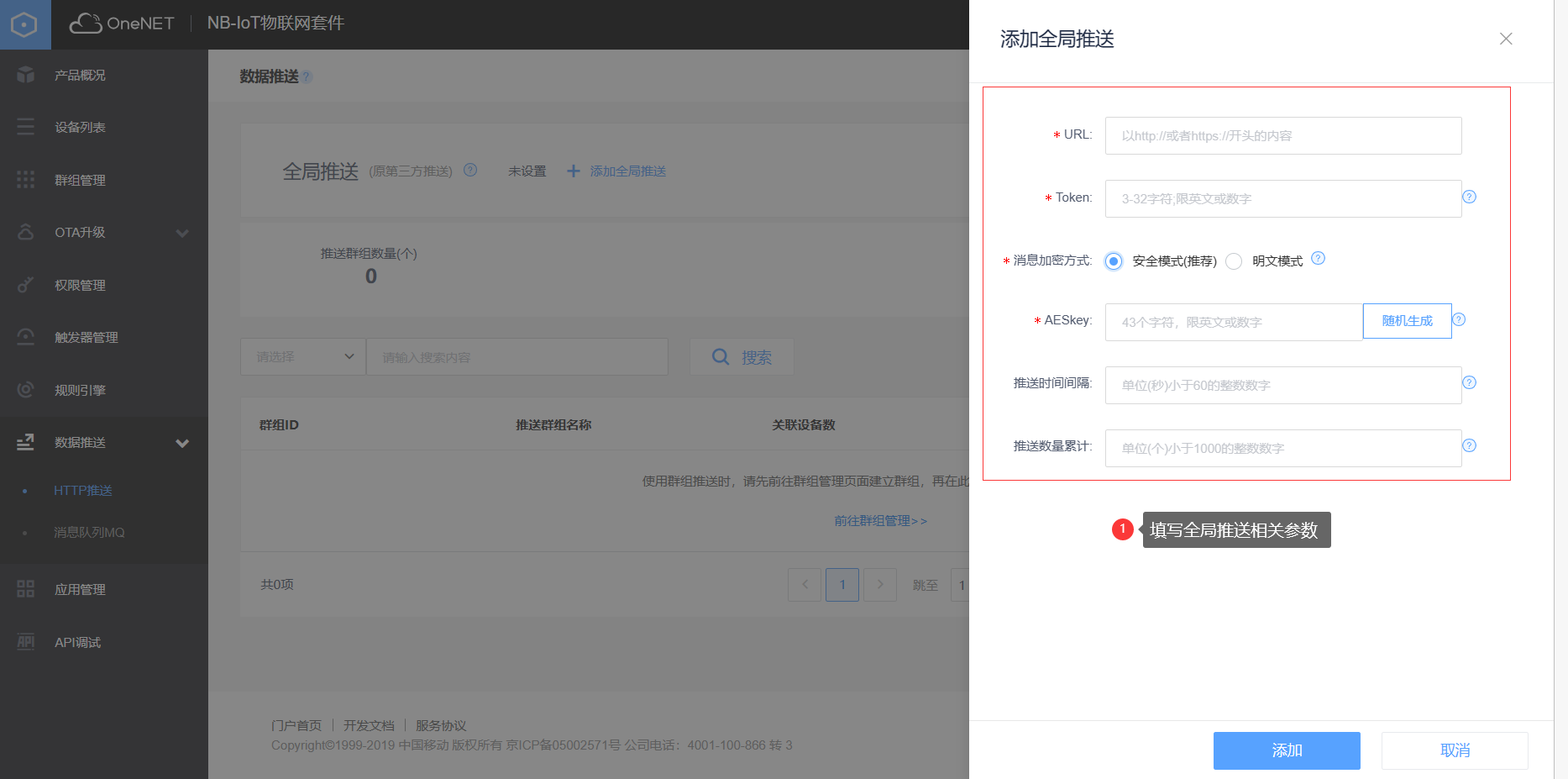Select 安全模式(推荐) radio button

click(1114, 261)
